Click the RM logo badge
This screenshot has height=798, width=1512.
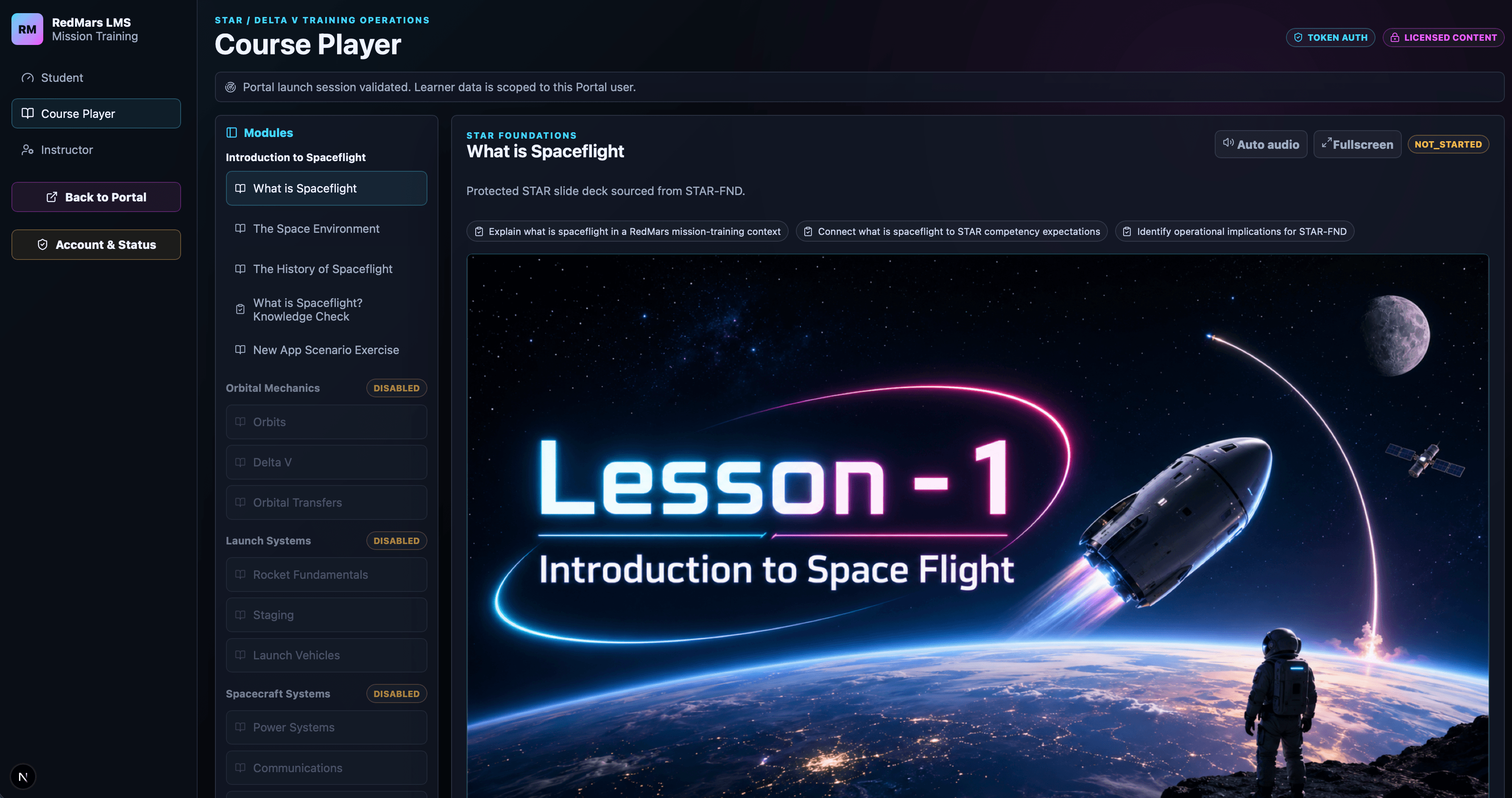(x=27, y=29)
